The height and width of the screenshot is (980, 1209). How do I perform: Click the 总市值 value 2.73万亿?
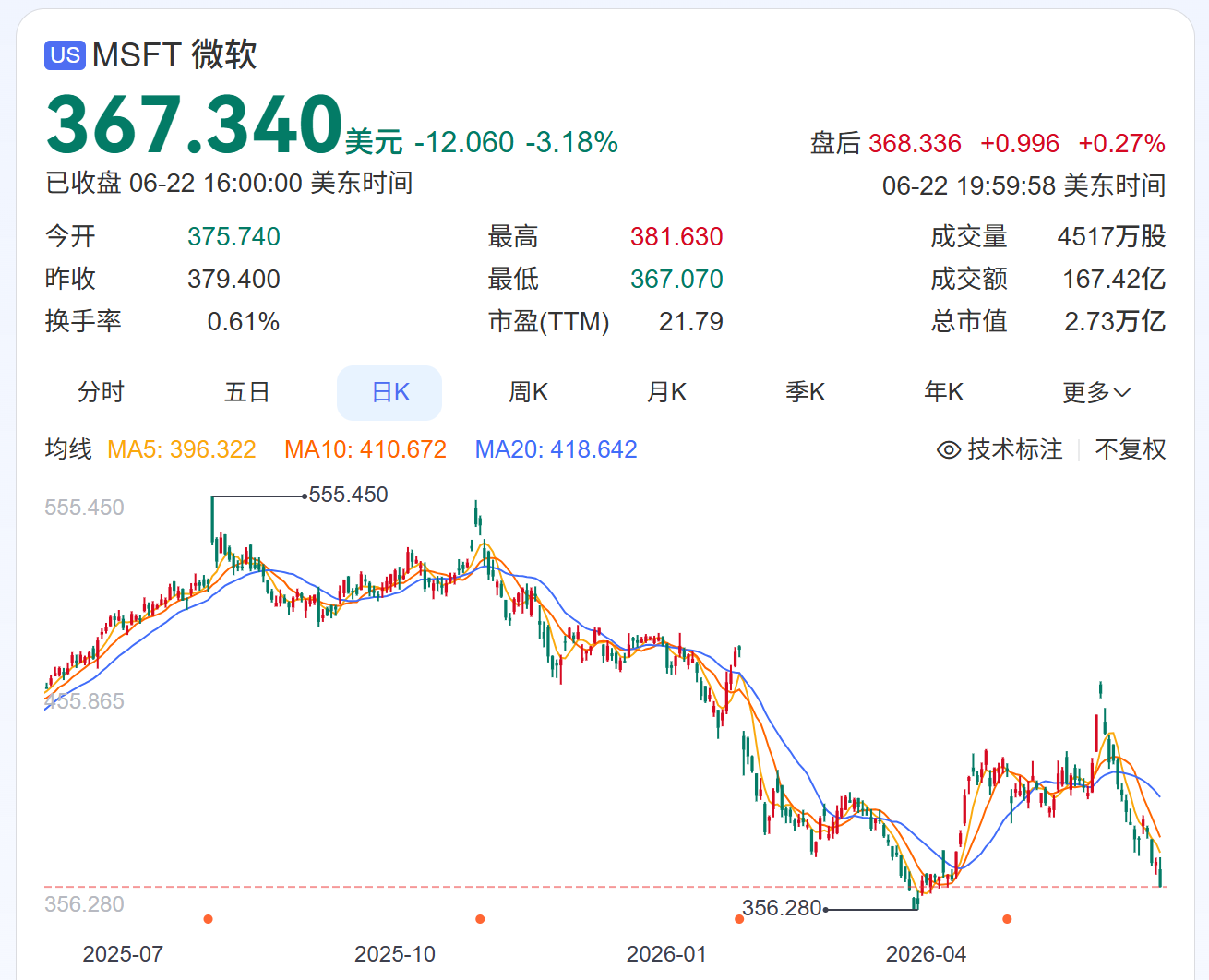pos(1116,322)
